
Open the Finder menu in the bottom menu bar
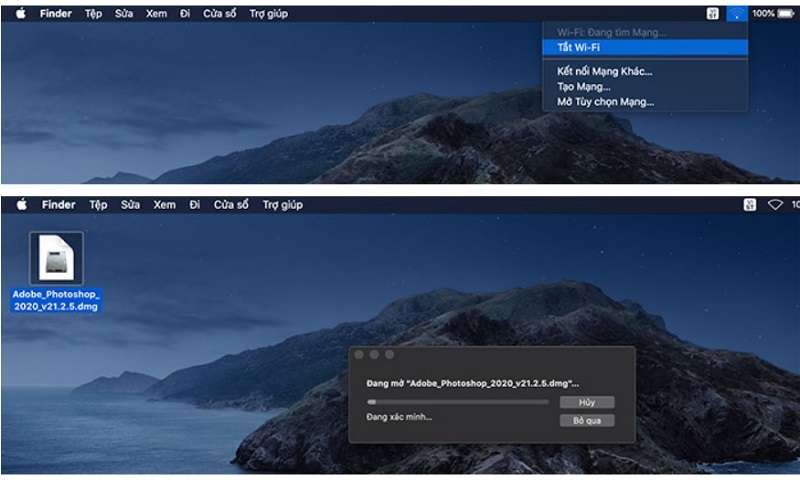coord(59,205)
